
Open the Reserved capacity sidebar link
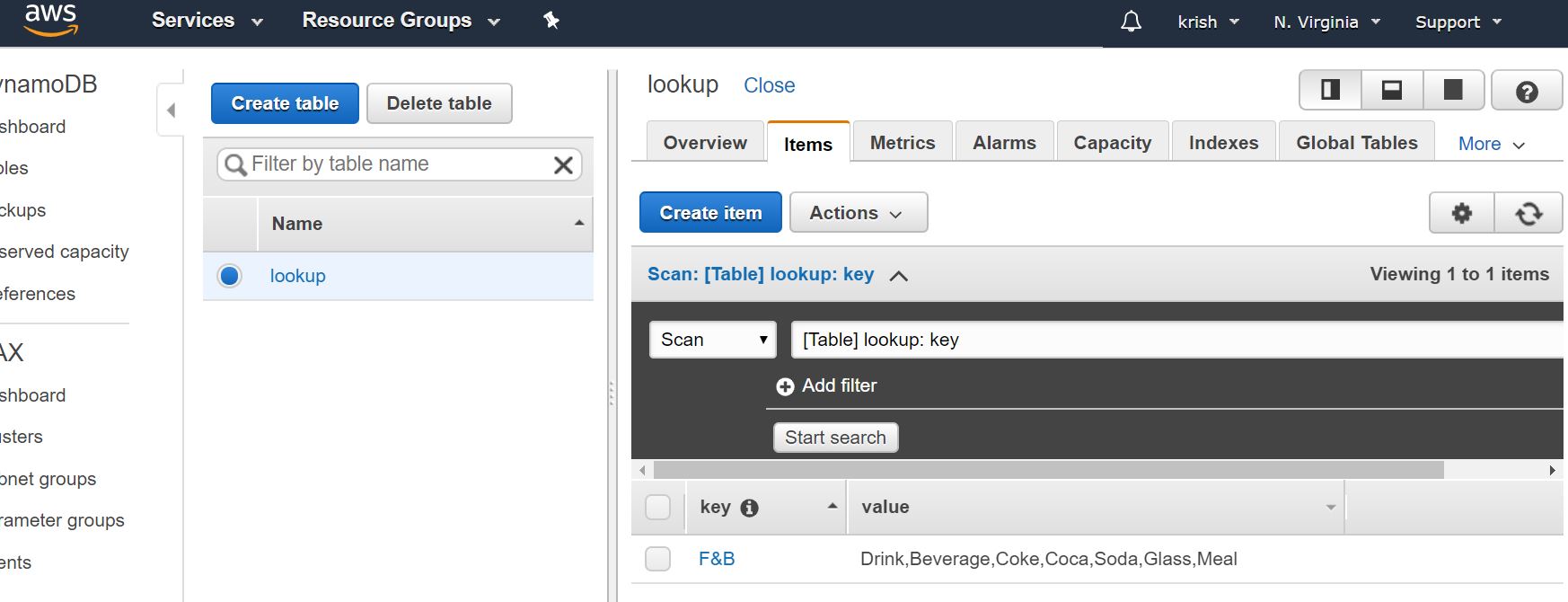pyautogui.click(x=64, y=252)
